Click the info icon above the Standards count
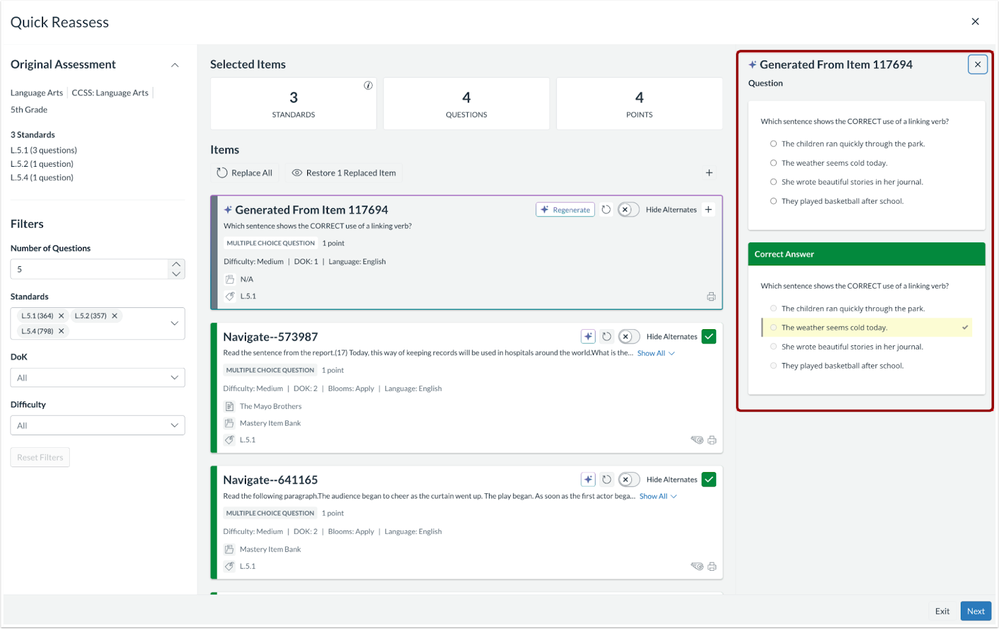999x629 pixels. (369, 87)
